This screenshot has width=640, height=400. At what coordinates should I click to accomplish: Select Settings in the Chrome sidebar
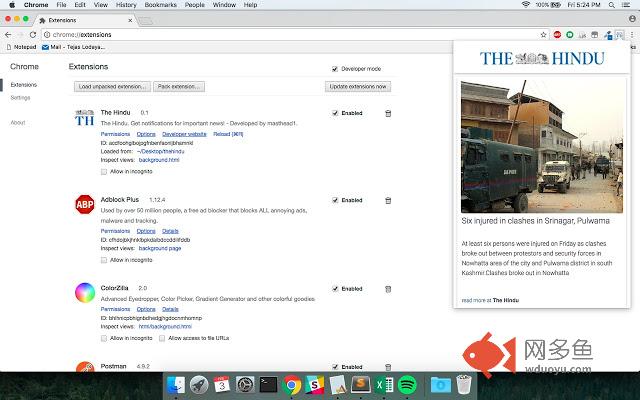point(20,98)
